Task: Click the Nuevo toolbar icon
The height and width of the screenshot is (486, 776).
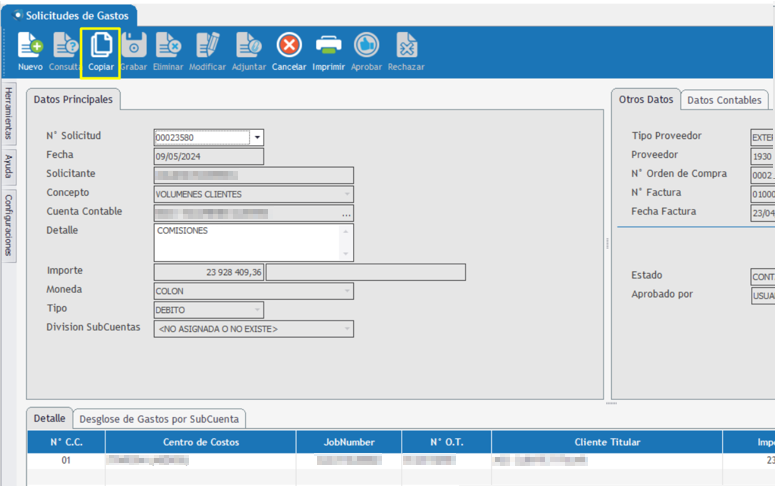Action: 30,46
